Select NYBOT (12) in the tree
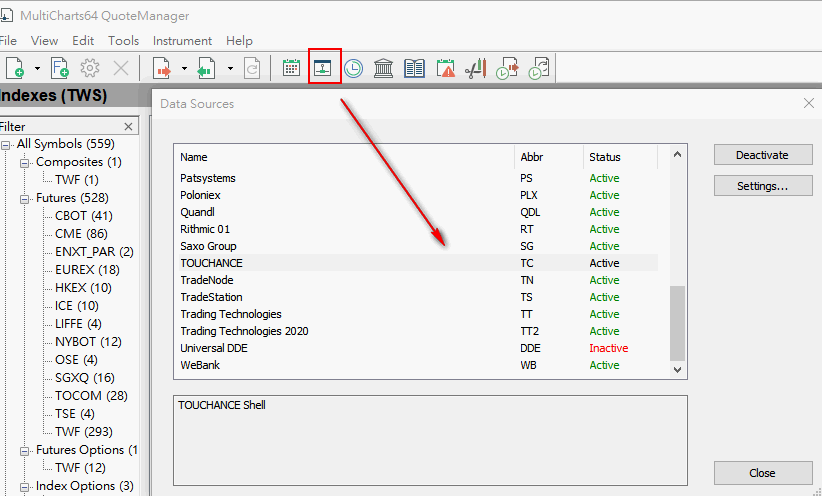The width and height of the screenshot is (822, 496). (x=88, y=342)
